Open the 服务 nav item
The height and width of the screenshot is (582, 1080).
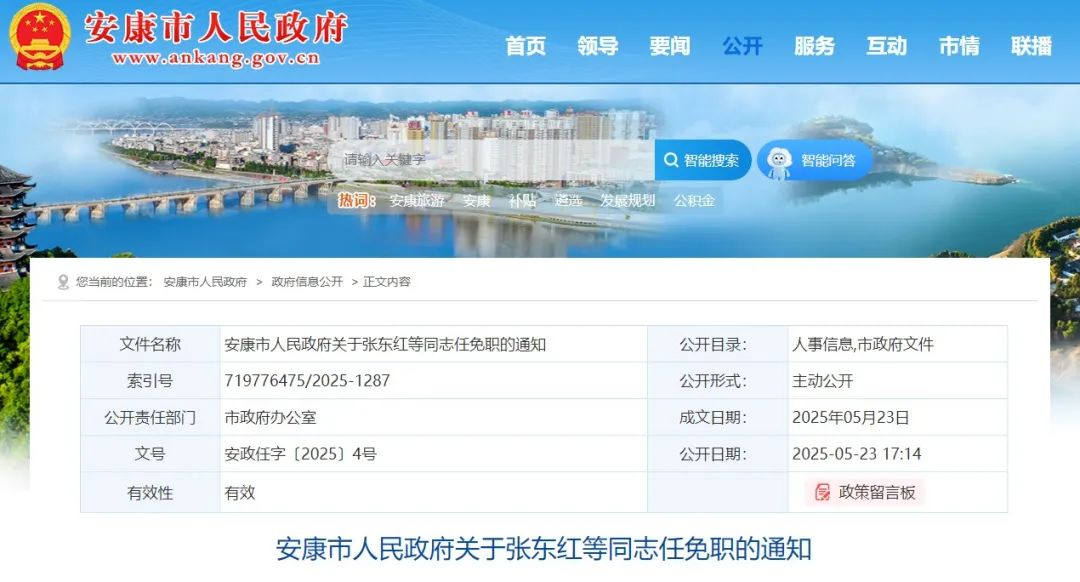[814, 45]
